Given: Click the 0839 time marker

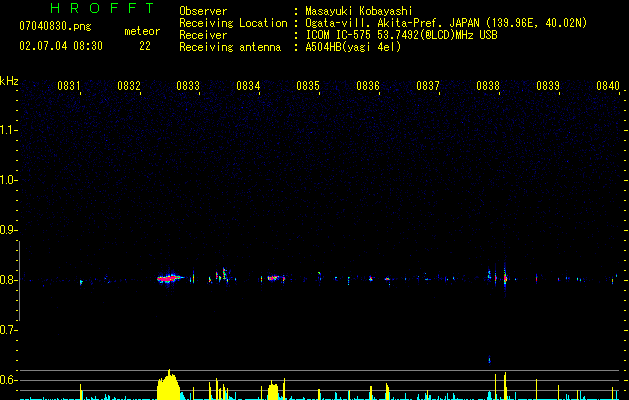Looking at the screenshot, I should [548, 86].
